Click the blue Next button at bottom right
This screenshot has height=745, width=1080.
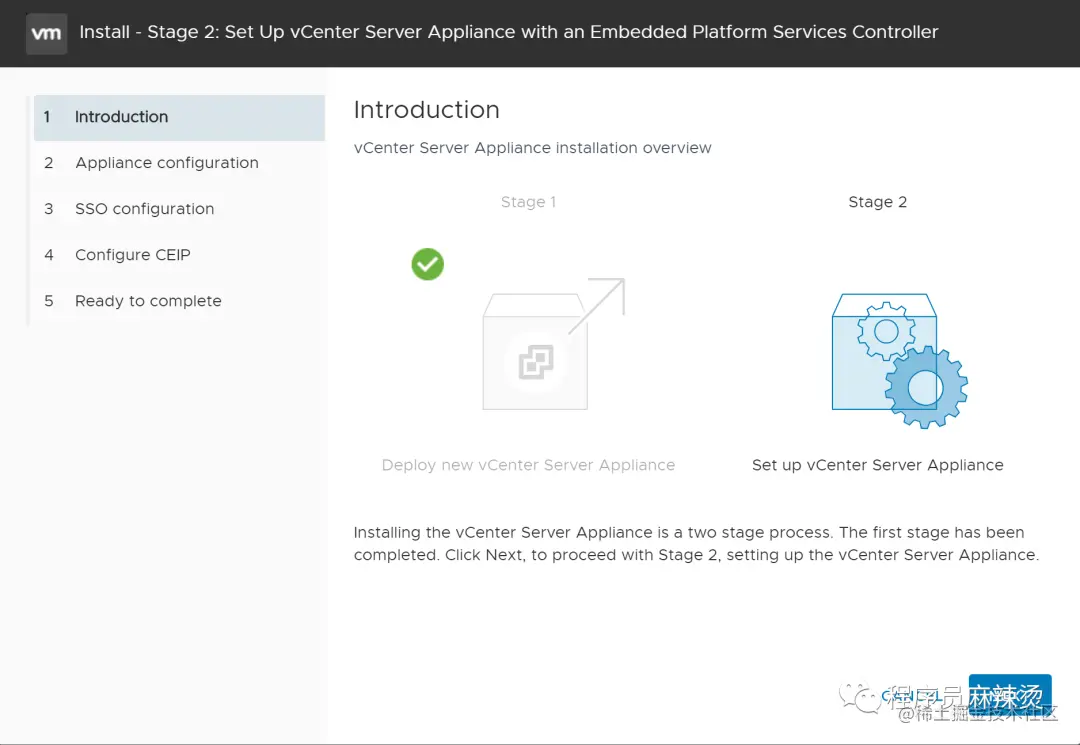pyautogui.click(x=1010, y=697)
